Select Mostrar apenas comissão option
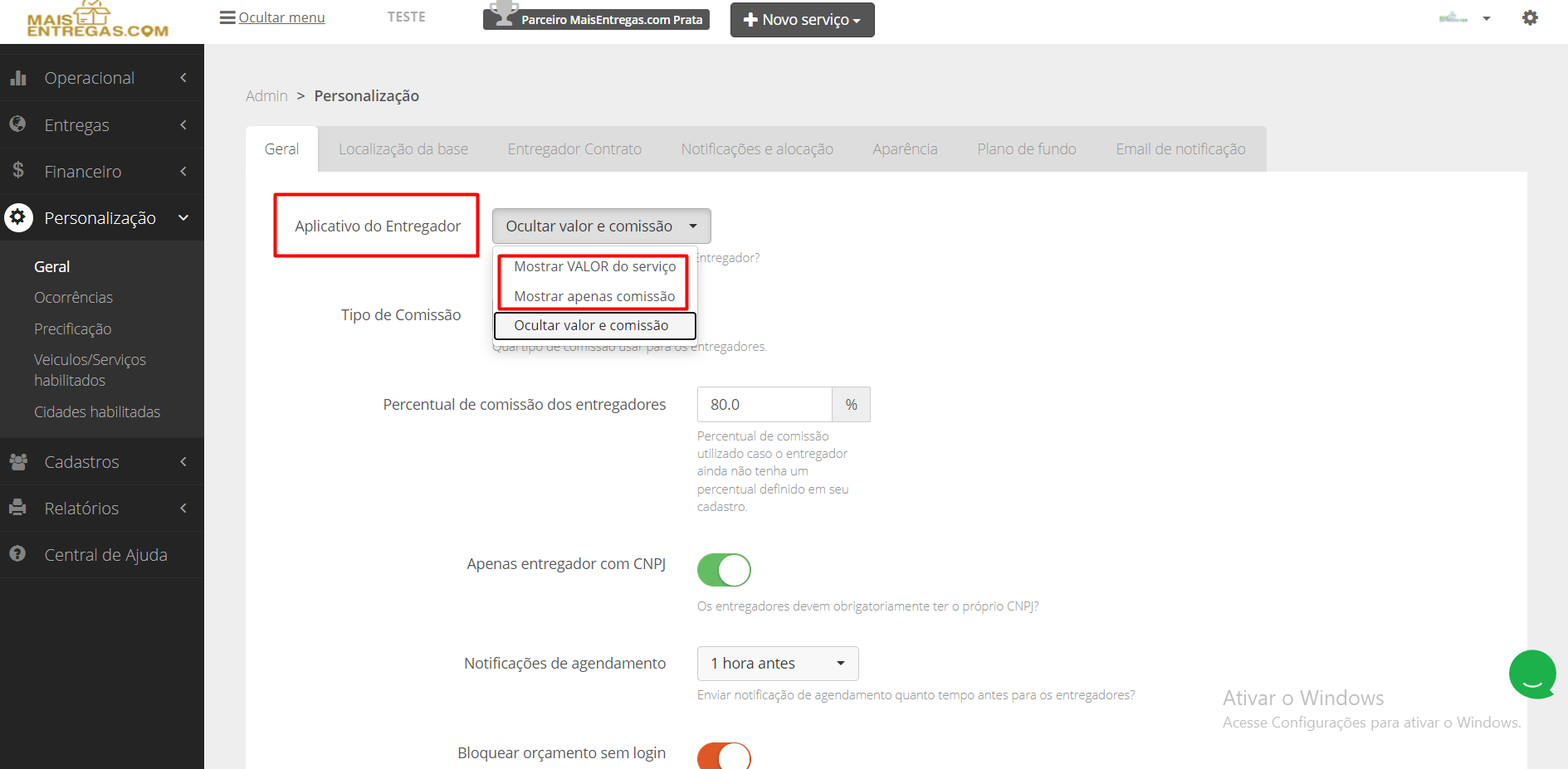Viewport: 1568px width, 769px height. point(594,296)
